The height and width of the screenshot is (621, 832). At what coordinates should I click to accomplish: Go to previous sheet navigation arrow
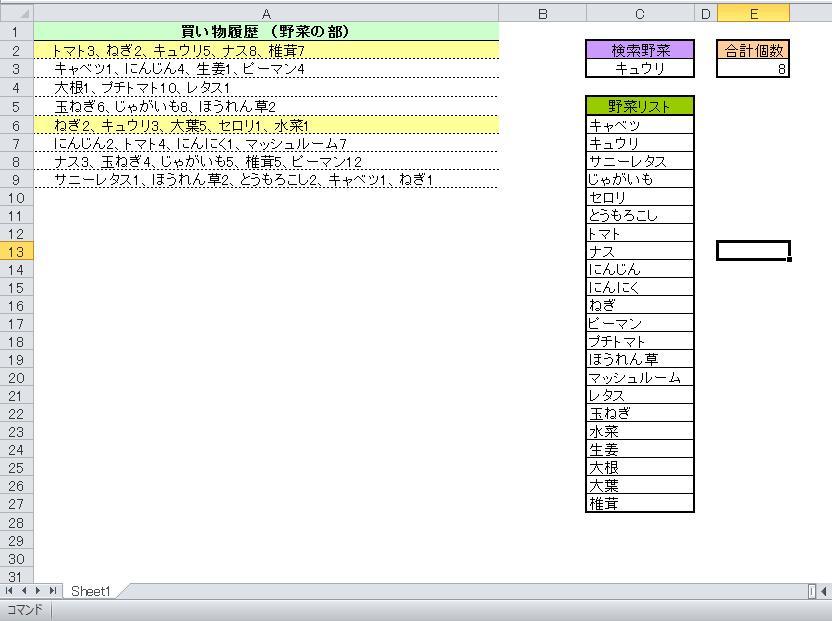click(x=24, y=591)
